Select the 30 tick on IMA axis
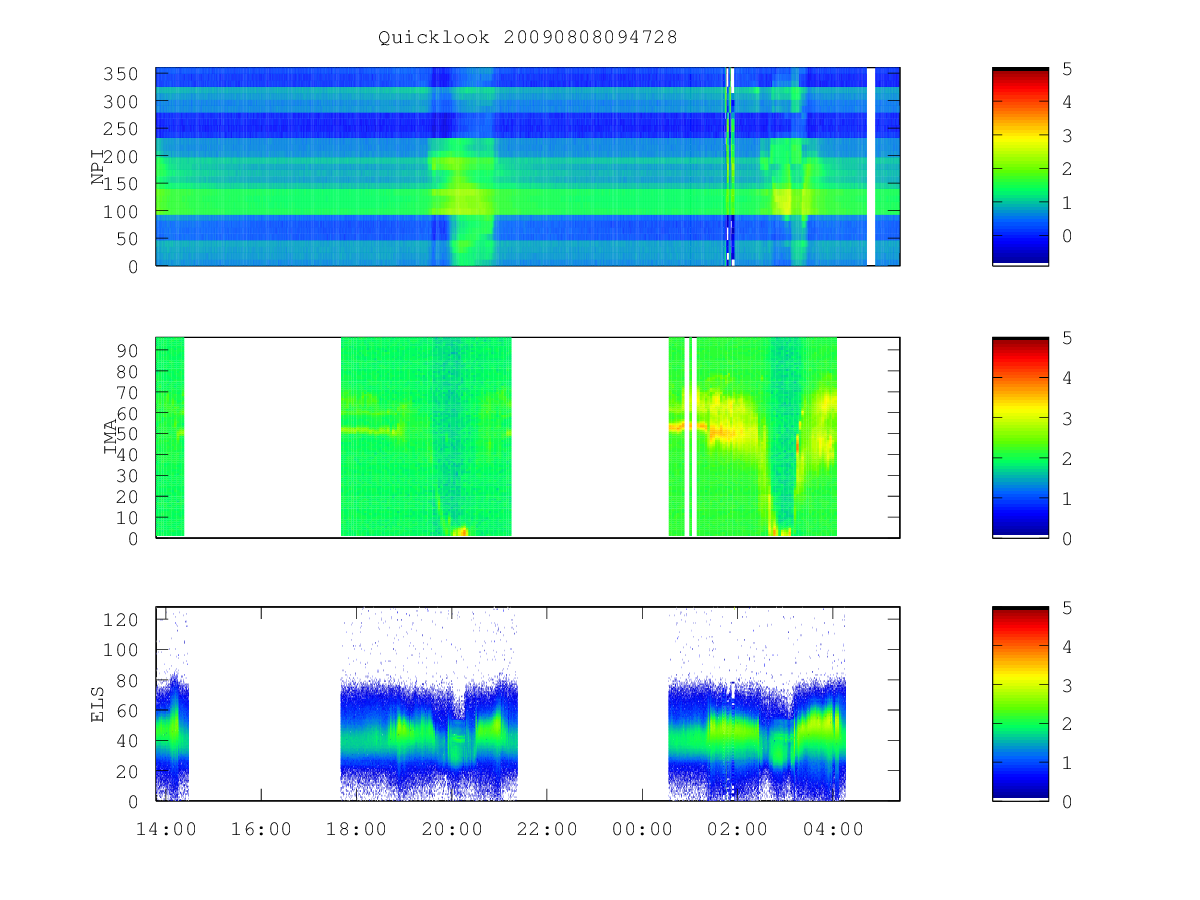Image resolution: width=1200 pixels, height=900 pixels. point(130,475)
